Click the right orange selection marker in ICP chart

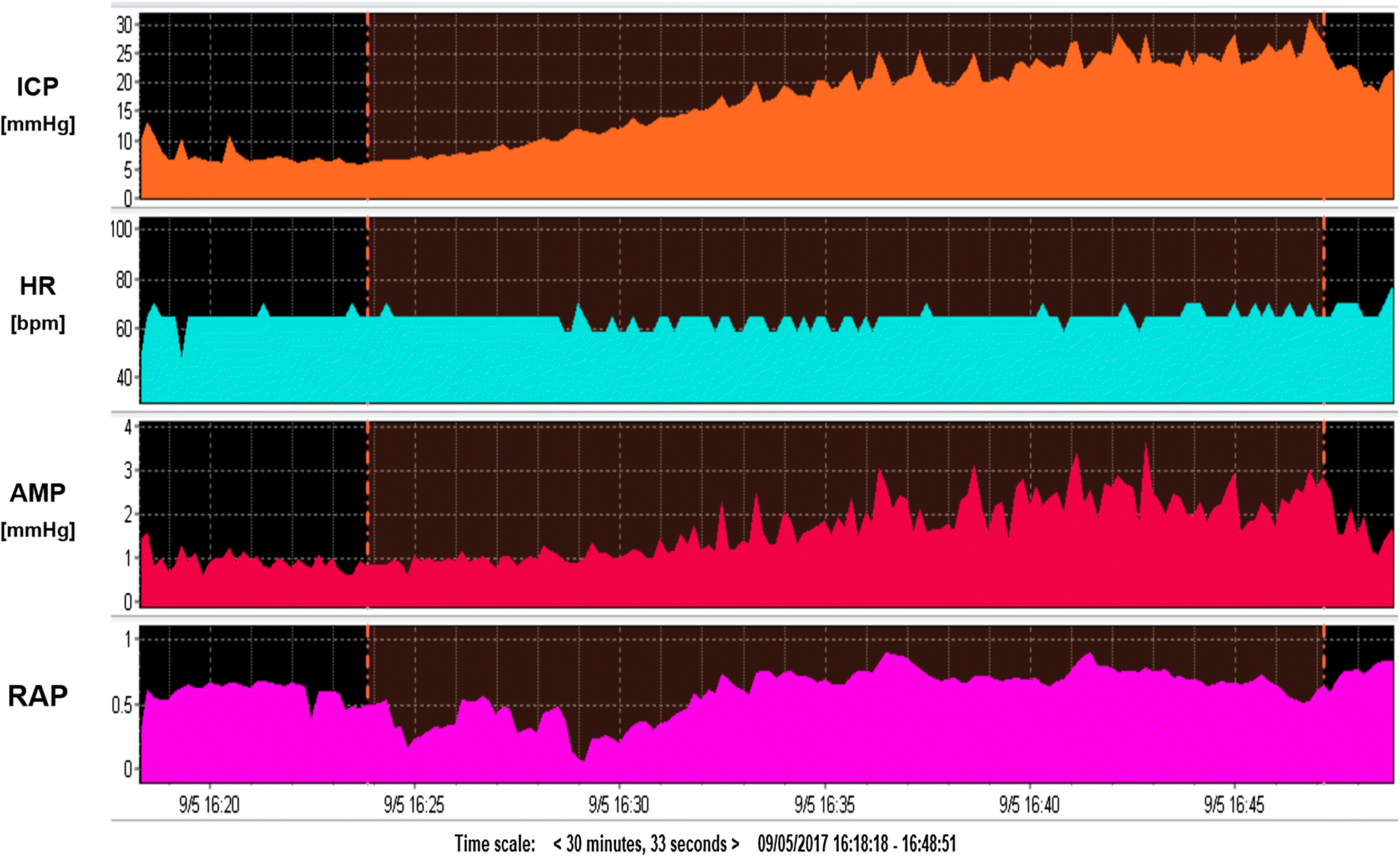(1324, 106)
